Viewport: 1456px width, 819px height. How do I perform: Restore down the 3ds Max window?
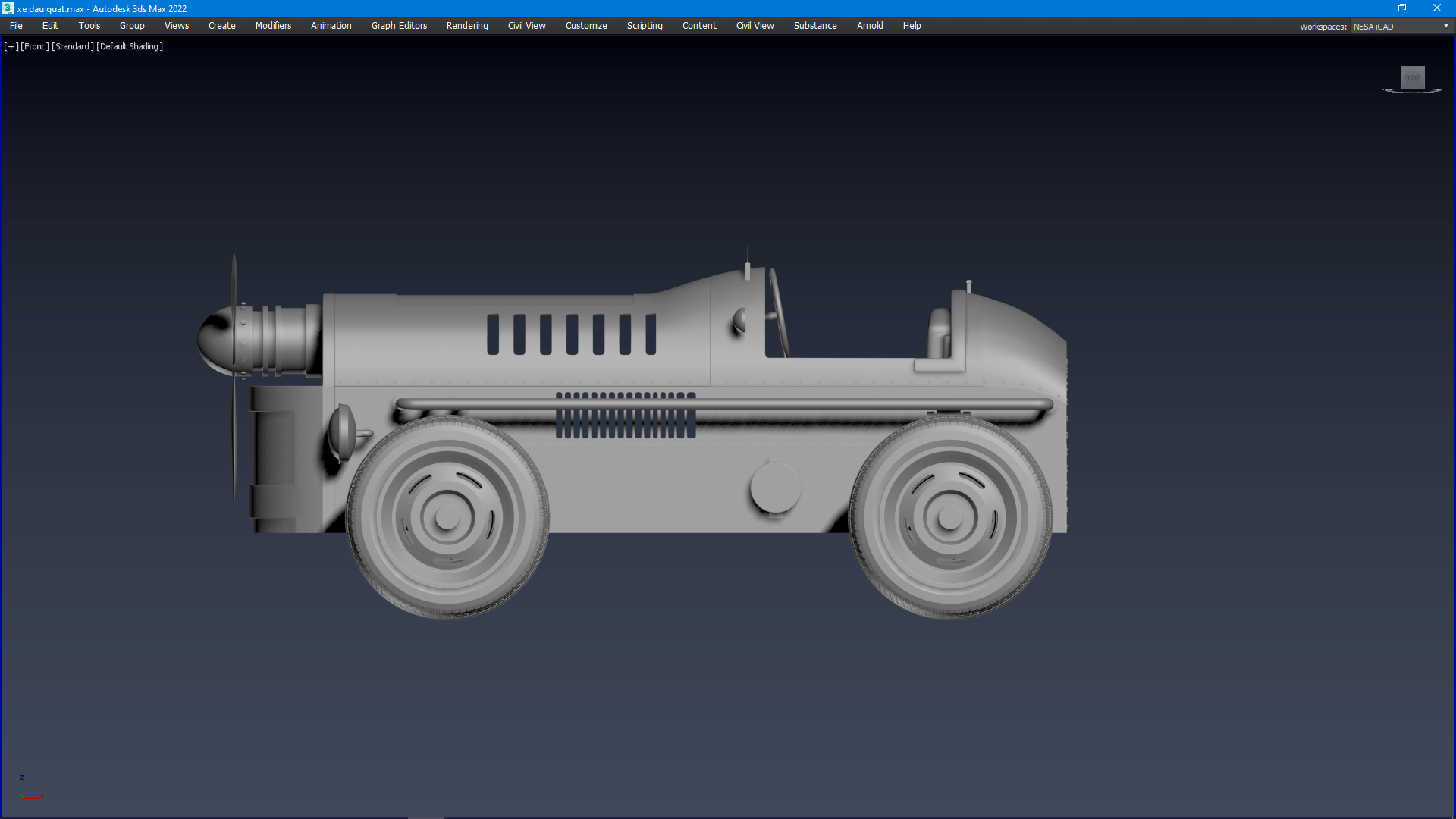tap(1402, 8)
